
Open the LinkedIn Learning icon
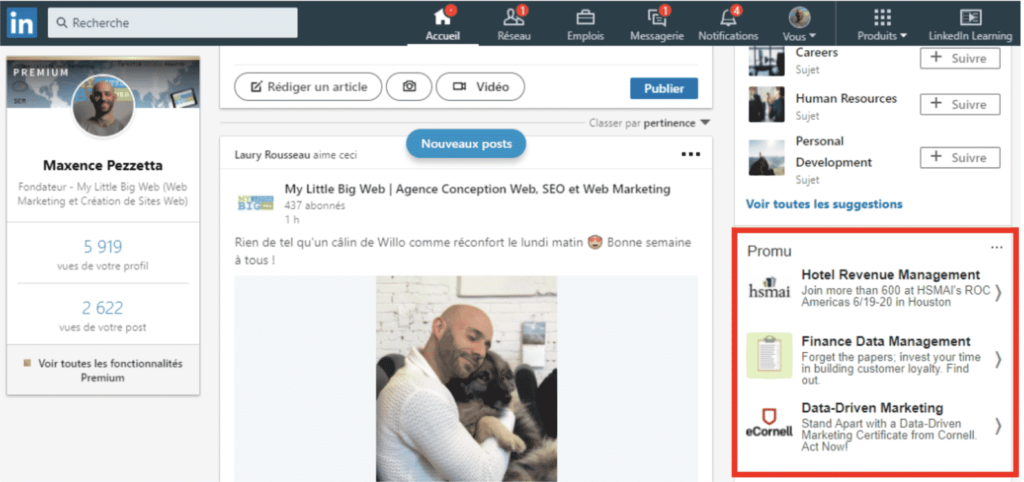coord(970,18)
